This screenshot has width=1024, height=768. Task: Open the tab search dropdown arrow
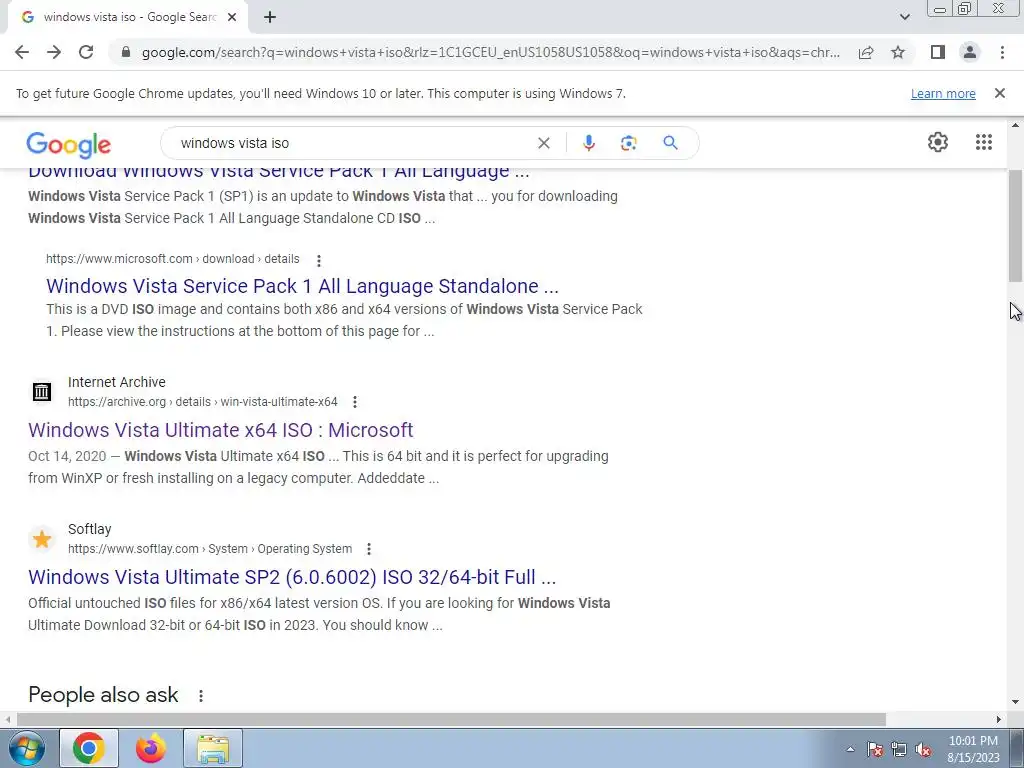pos(904,17)
